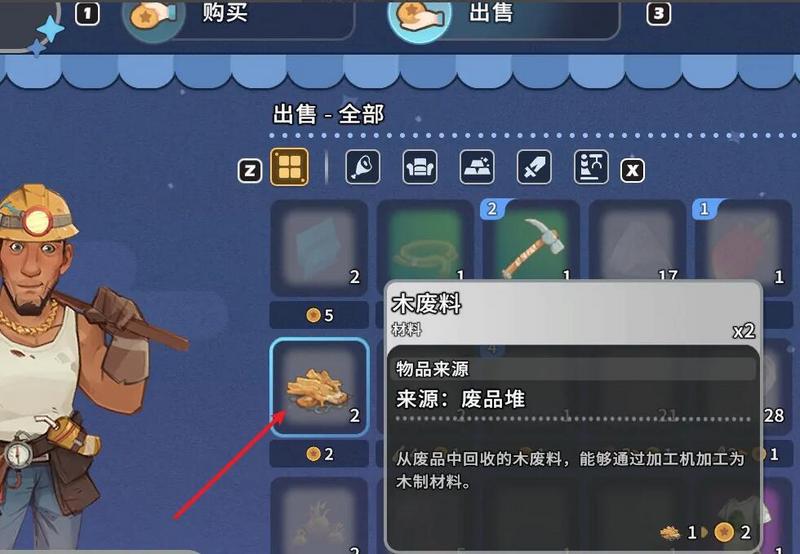Filter items by the meat food category

(363, 167)
